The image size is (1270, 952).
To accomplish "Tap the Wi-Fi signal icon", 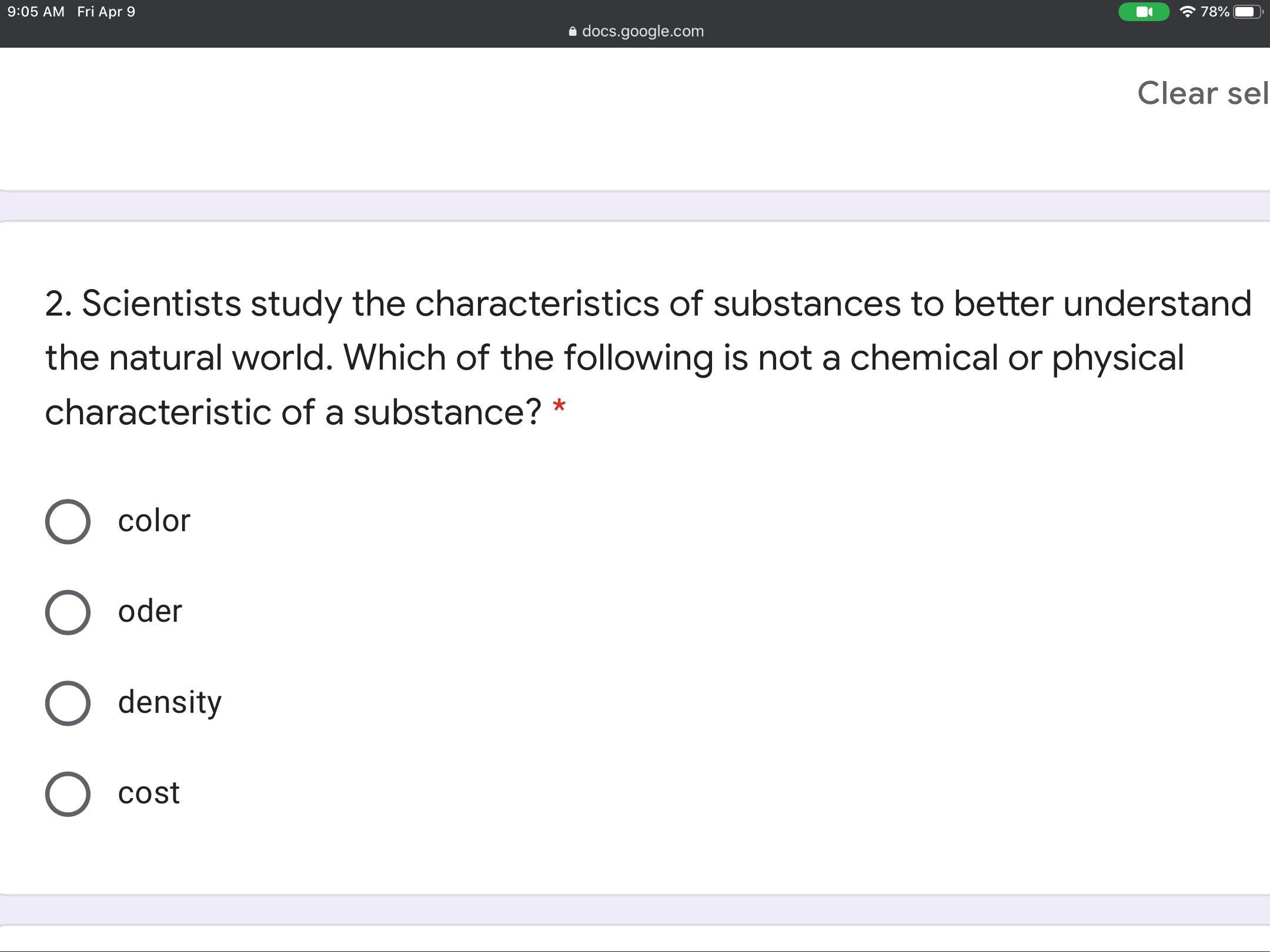I will point(1187,12).
